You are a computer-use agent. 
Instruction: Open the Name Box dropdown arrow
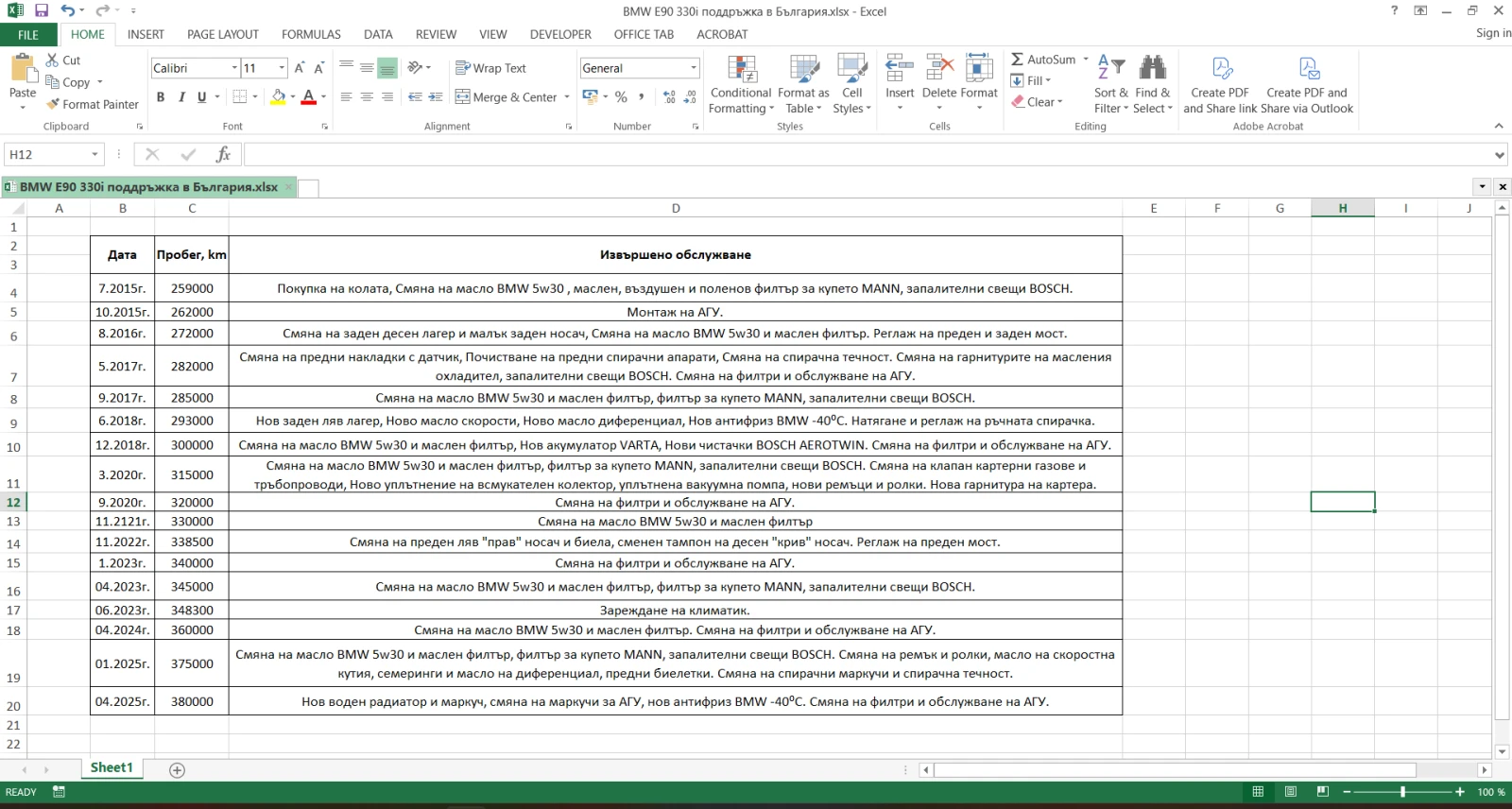94,154
